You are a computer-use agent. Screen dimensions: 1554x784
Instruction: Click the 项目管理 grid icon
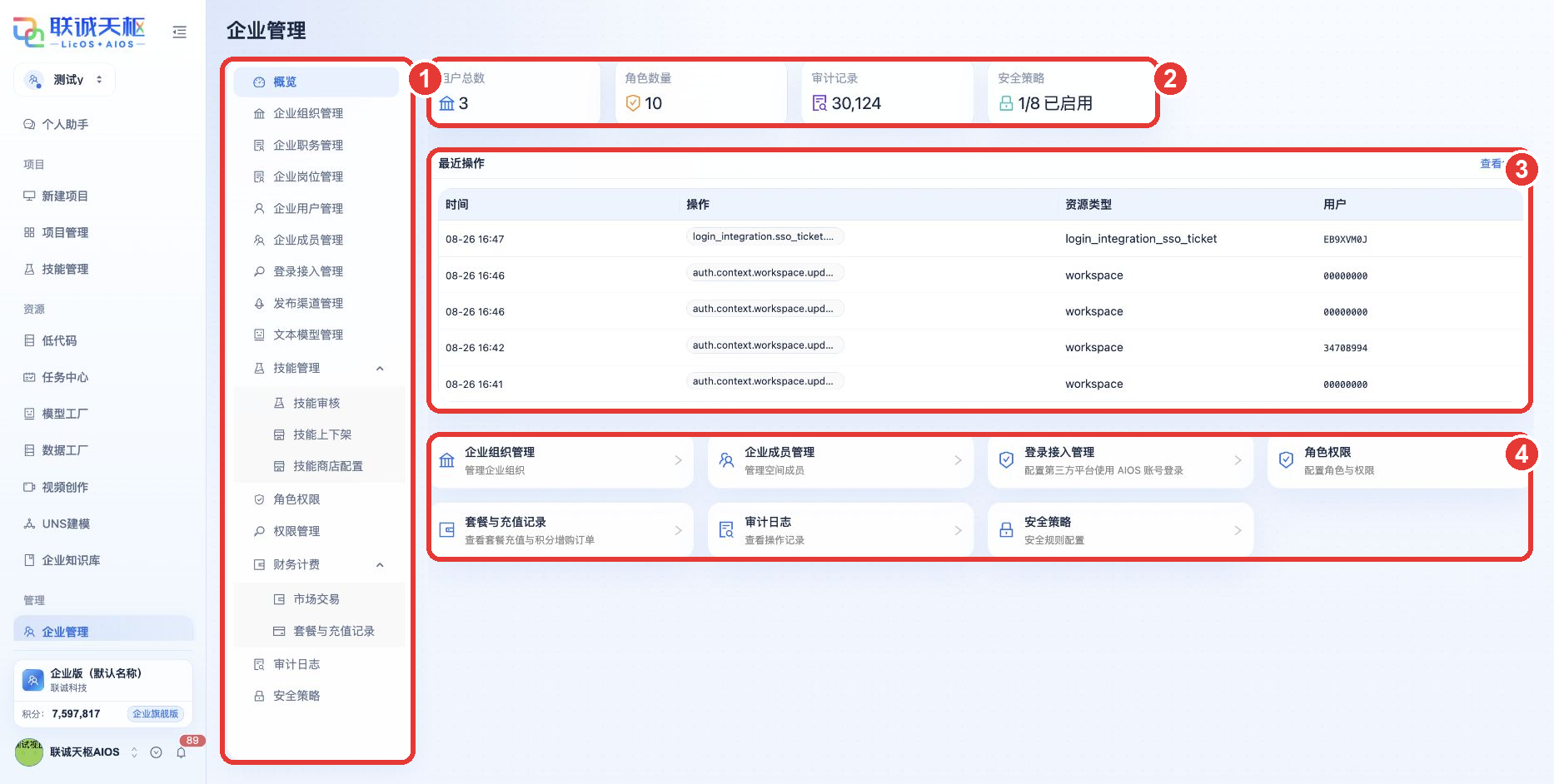[29, 233]
